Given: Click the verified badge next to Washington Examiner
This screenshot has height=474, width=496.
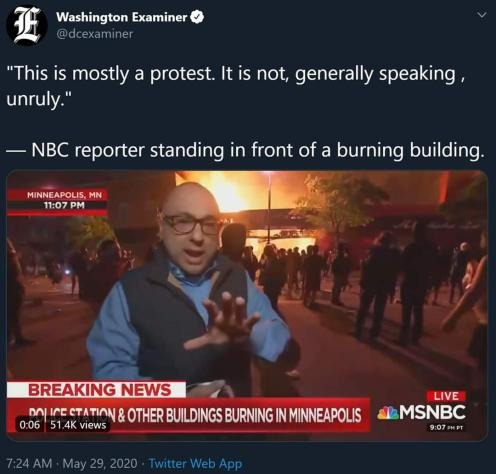Looking at the screenshot, I should pyautogui.click(x=197, y=17).
